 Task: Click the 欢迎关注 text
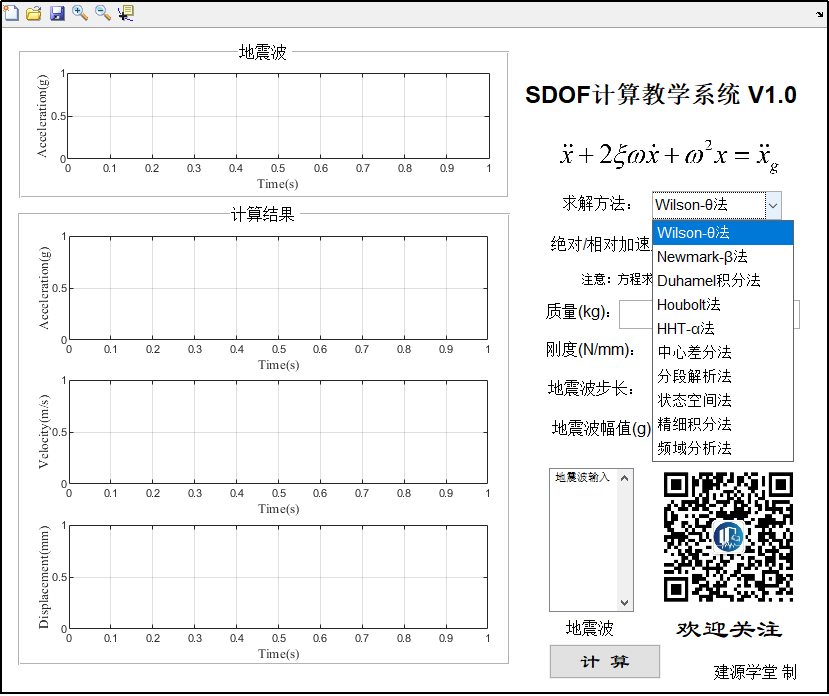729,629
